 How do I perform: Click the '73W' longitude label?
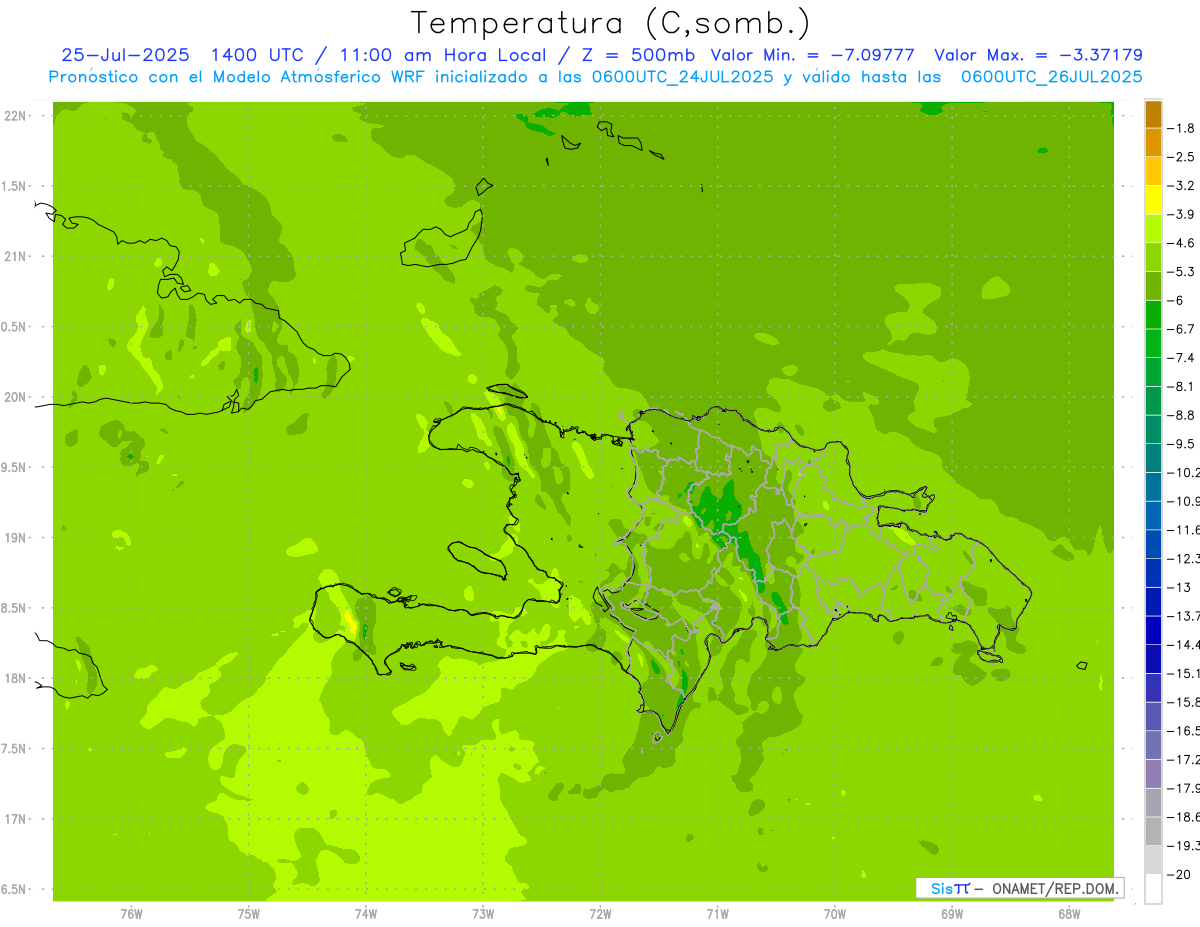[x=483, y=914]
